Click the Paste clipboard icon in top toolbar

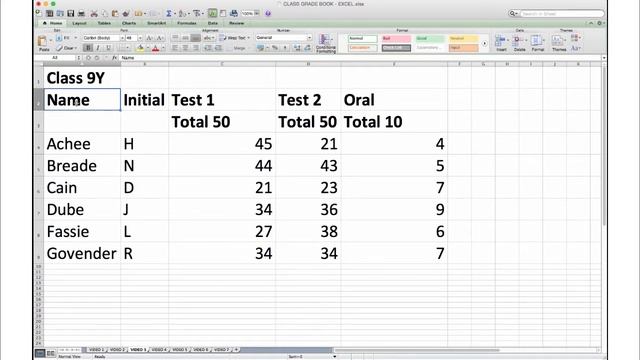tap(115, 13)
